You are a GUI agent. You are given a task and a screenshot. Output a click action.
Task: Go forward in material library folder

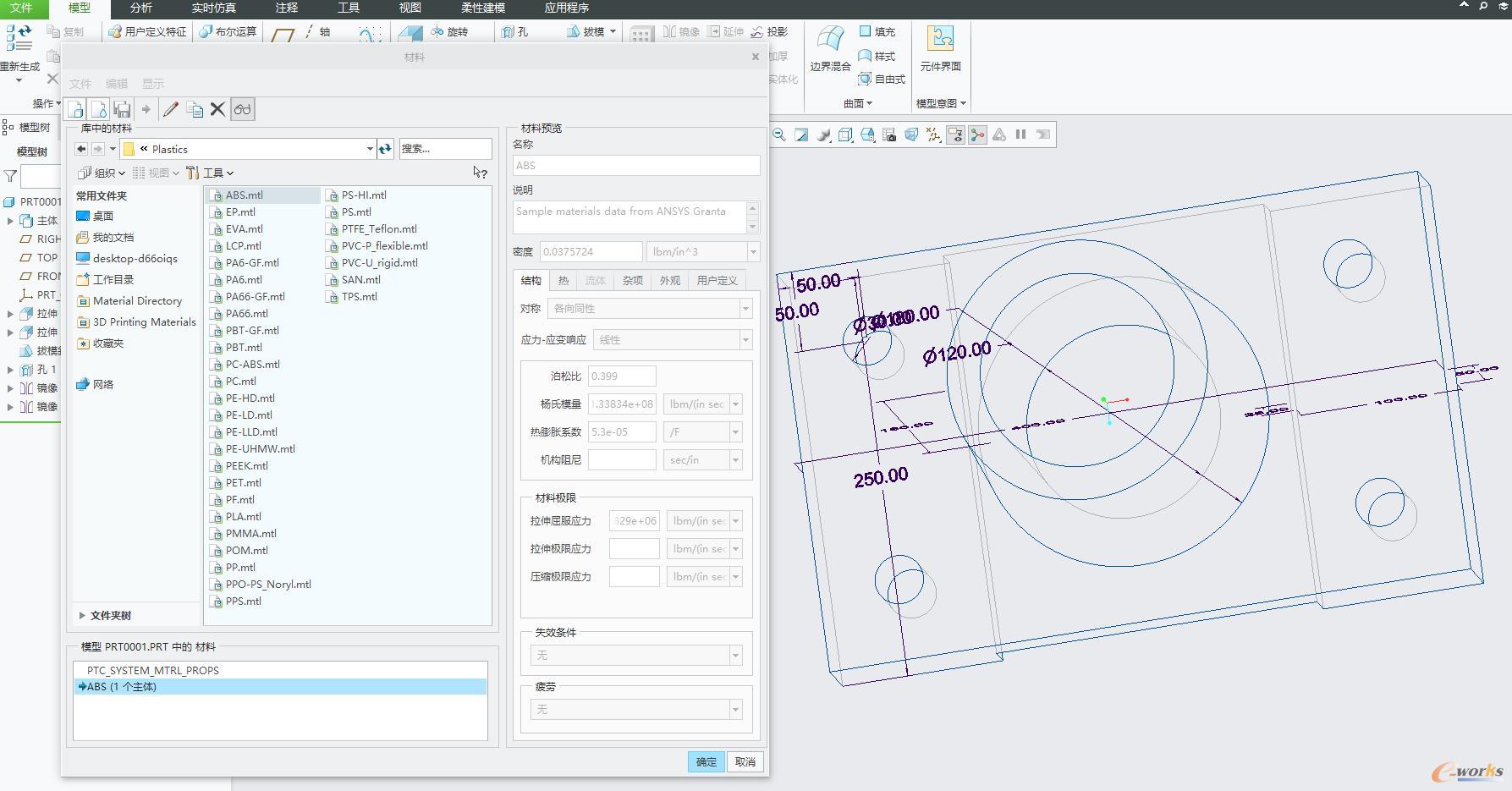click(x=98, y=149)
